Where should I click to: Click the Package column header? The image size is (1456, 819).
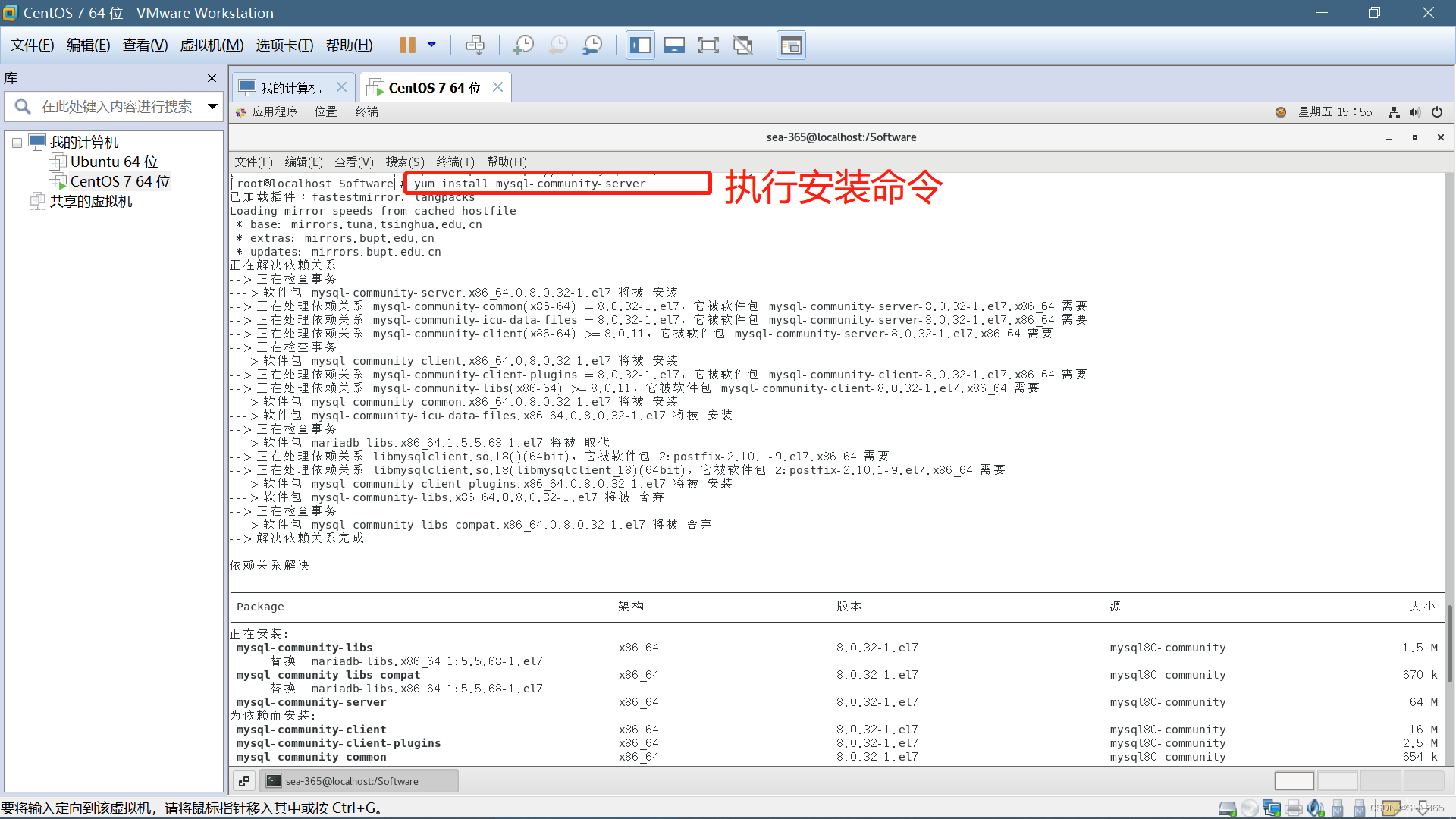(x=260, y=607)
